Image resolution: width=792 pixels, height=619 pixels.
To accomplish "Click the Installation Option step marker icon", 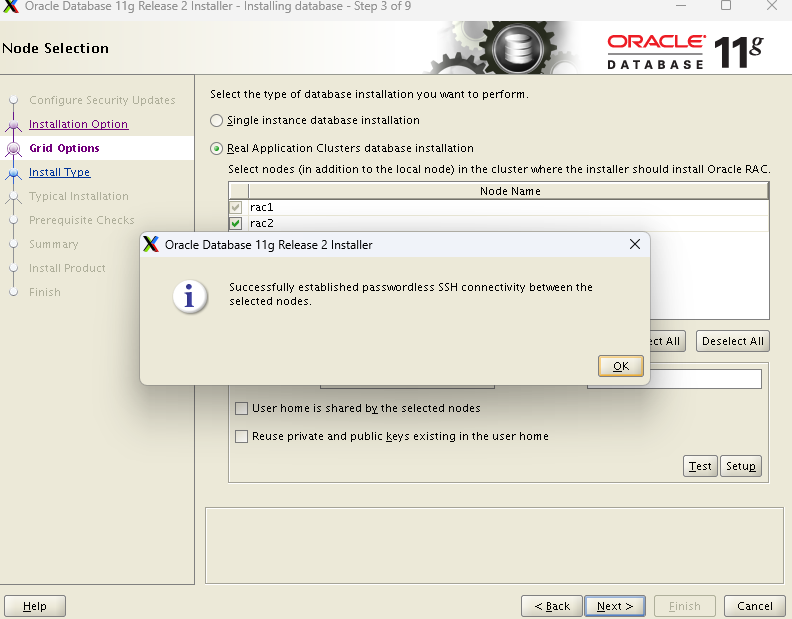I will 14,124.
